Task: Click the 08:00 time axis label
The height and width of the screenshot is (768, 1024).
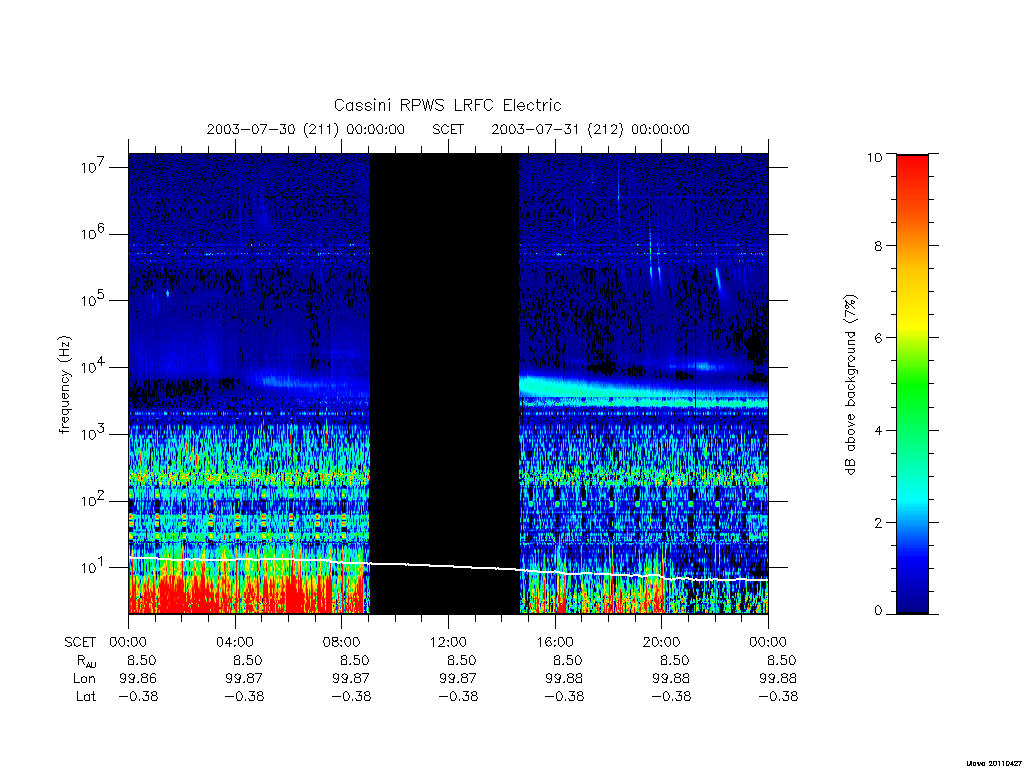Action: pyautogui.click(x=342, y=642)
